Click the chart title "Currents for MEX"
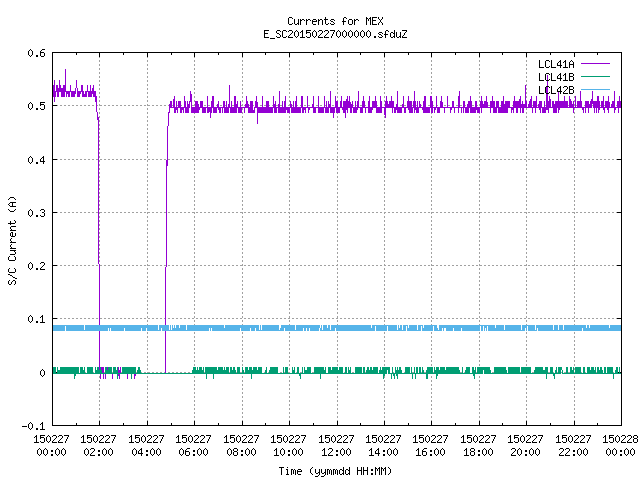The height and width of the screenshot is (480, 640). pyautogui.click(x=335, y=21)
